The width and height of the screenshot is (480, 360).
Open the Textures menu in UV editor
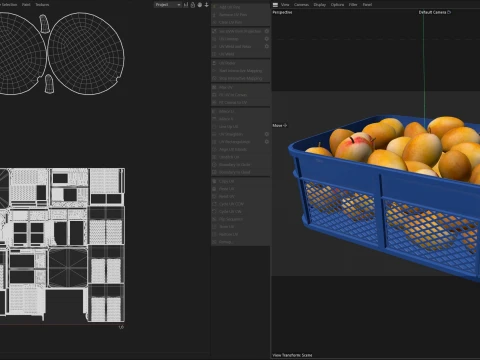point(42,5)
